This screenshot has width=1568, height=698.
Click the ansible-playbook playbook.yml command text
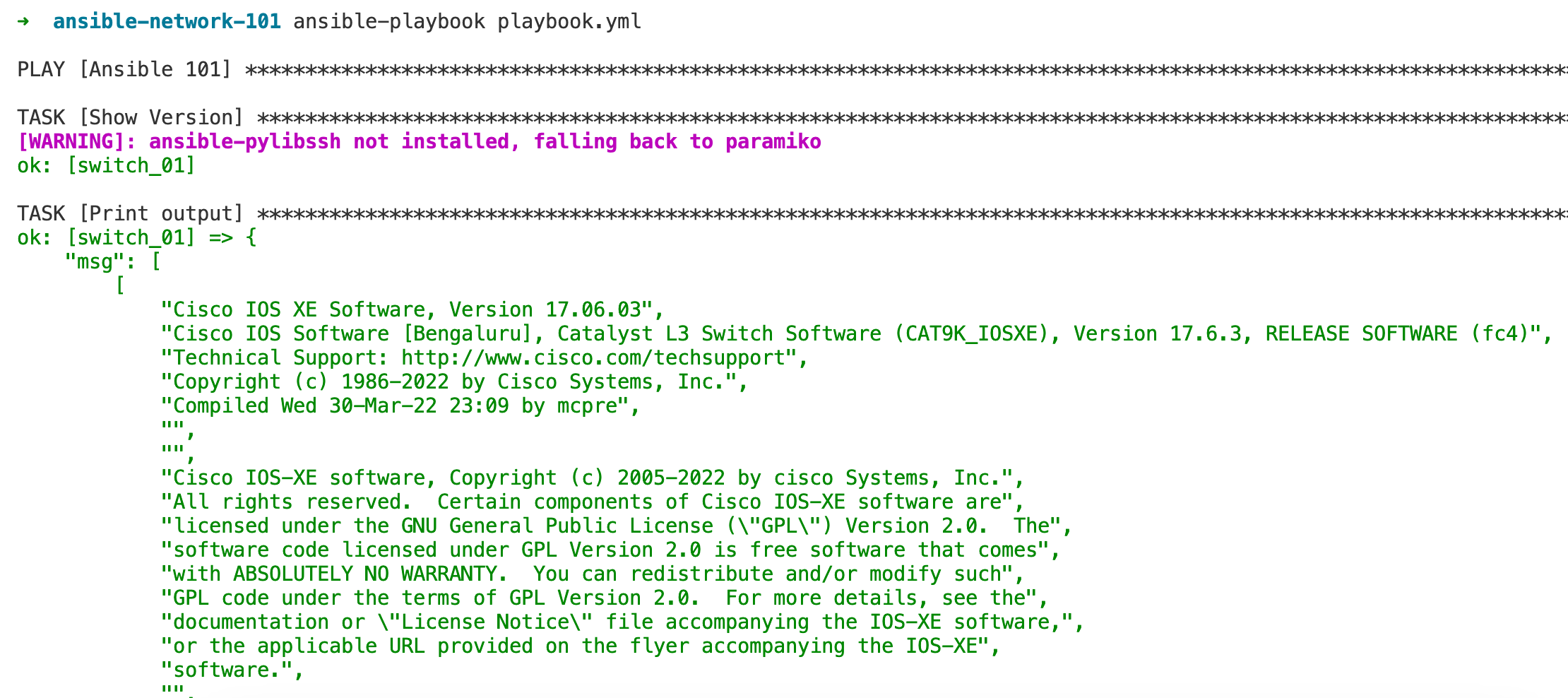467,22
